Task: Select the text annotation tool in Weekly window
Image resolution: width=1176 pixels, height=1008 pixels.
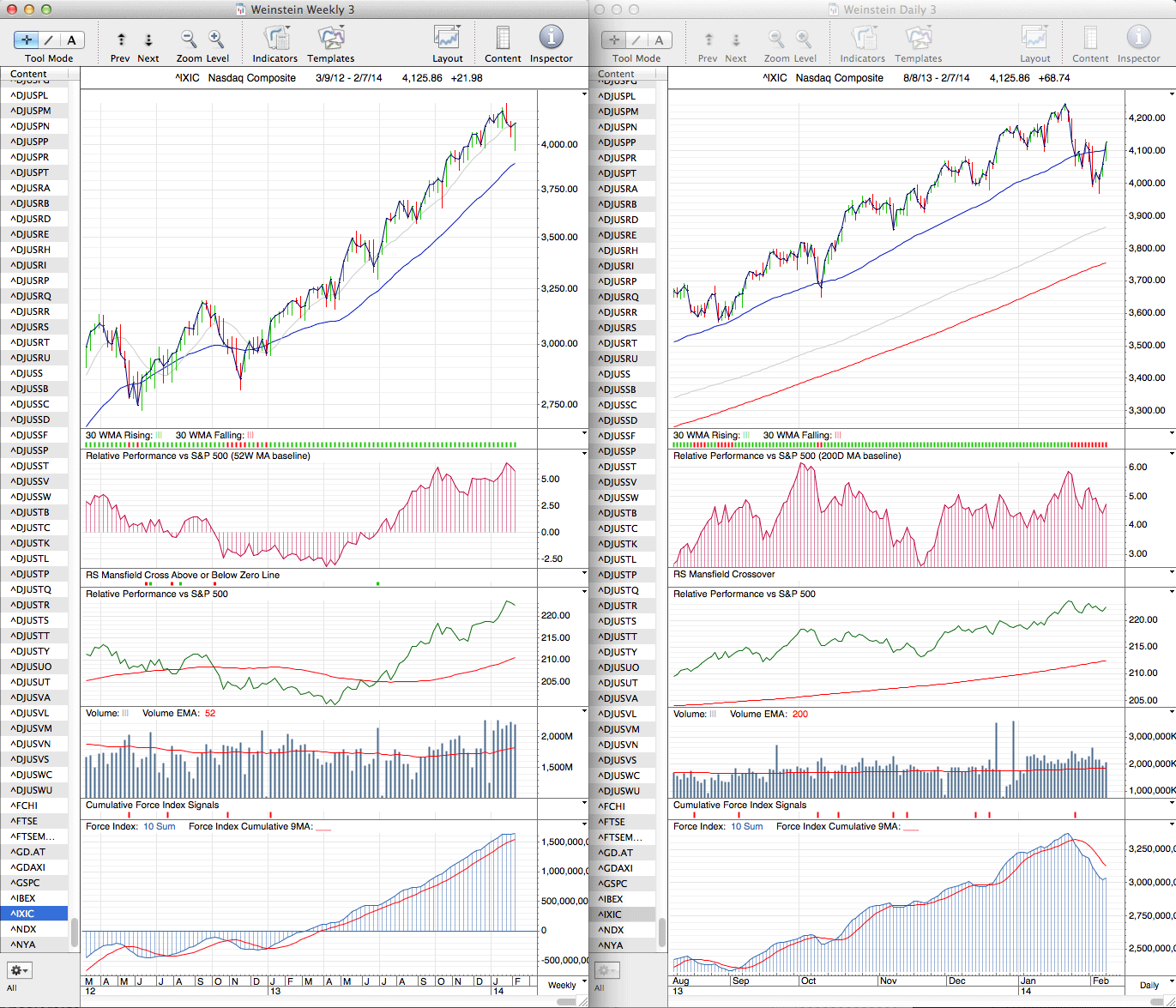Action: coord(71,39)
